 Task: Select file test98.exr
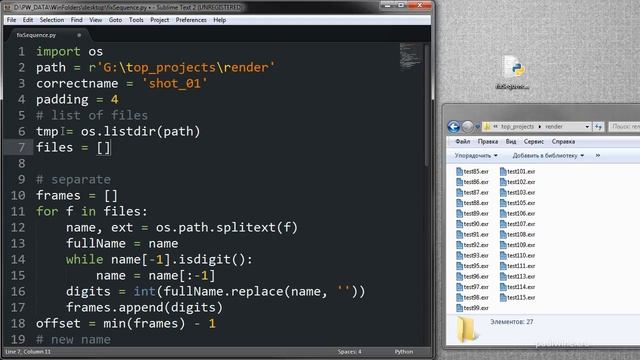(x=472, y=298)
